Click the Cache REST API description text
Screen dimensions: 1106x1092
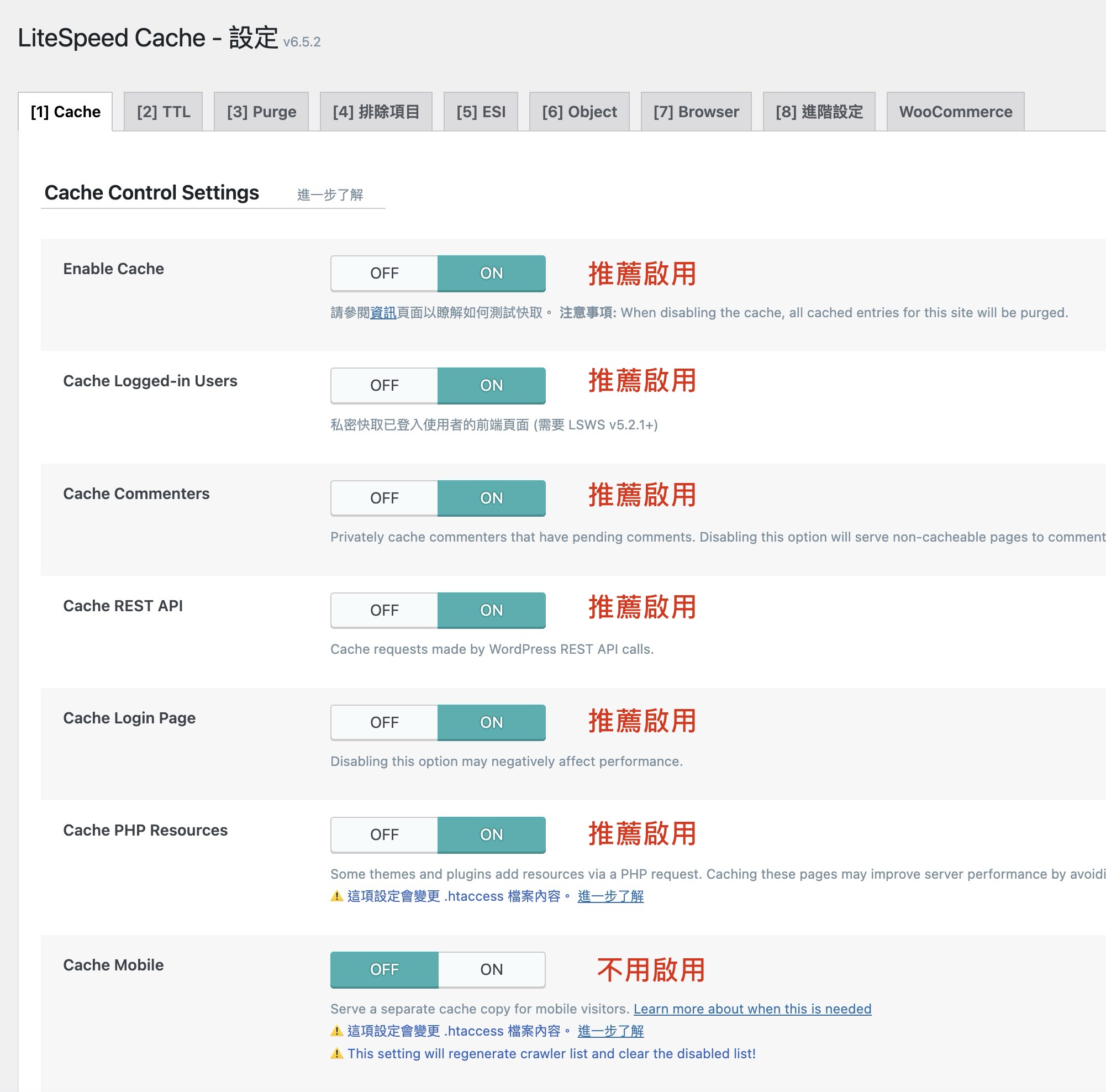click(492, 649)
